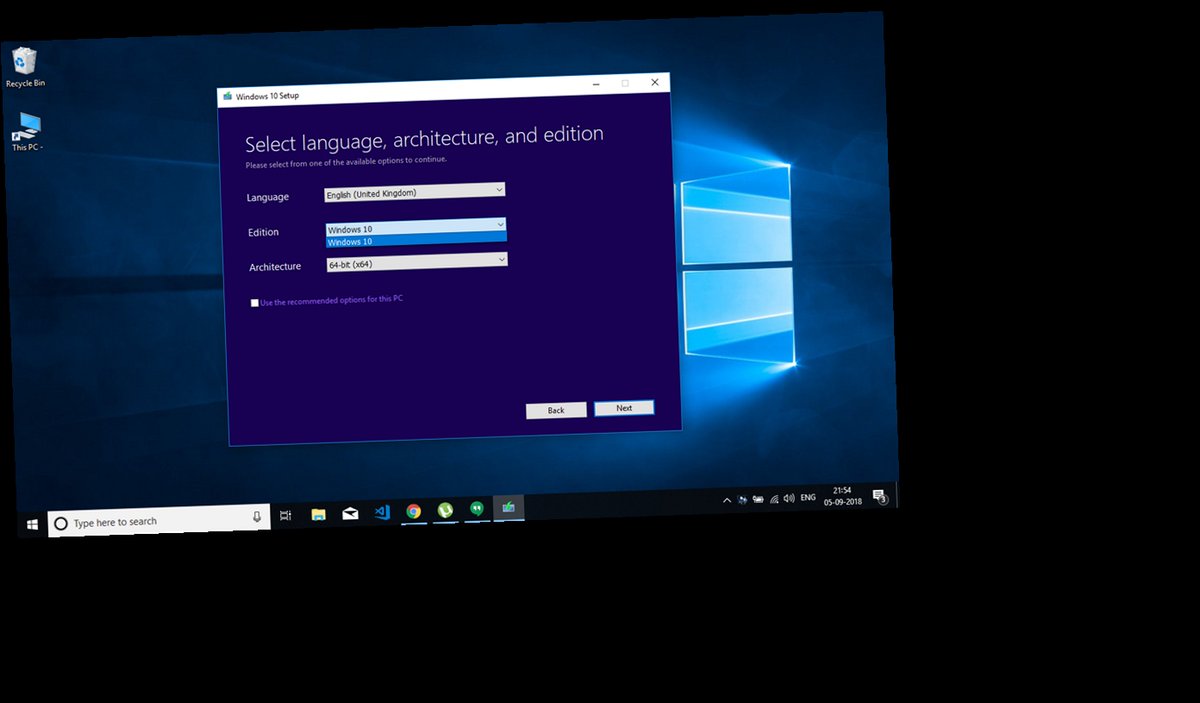Viewport: 1200px width, 703px height.
Task: Open the battery status tray icon
Action: (x=758, y=499)
